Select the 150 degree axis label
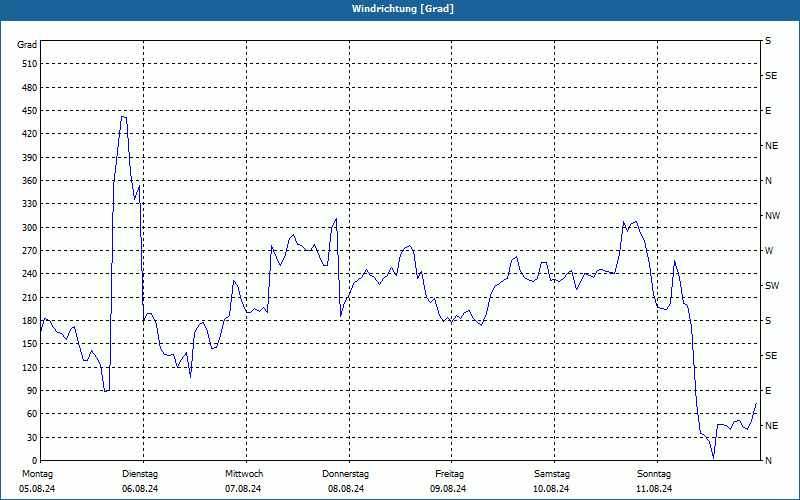Screen dimensions: 800x500 tap(29, 343)
